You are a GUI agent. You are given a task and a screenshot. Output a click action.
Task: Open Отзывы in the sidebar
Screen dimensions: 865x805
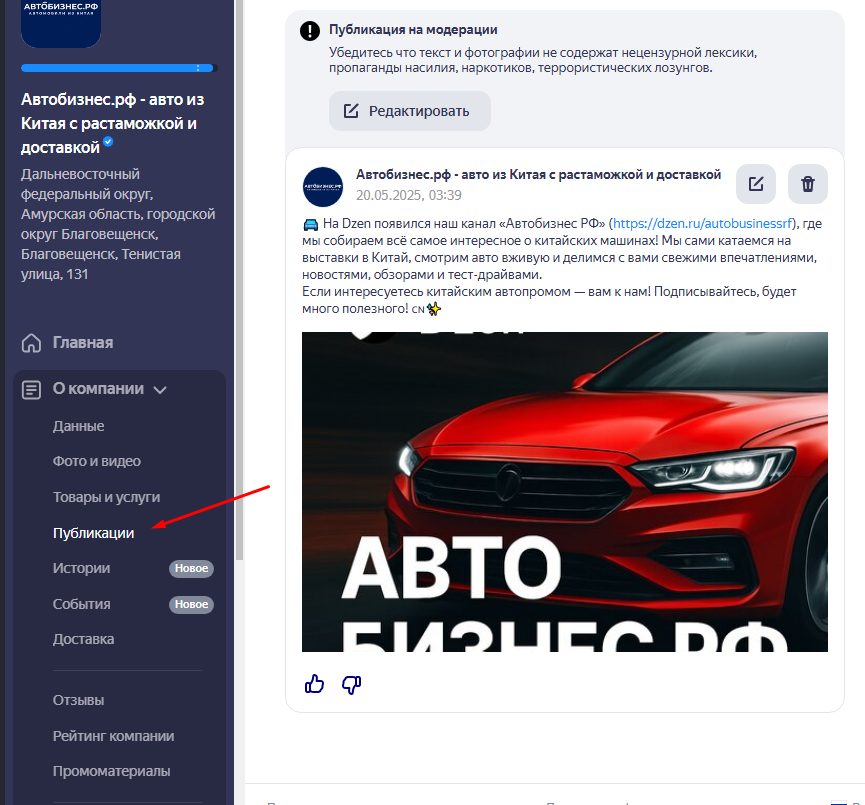coord(78,700)
